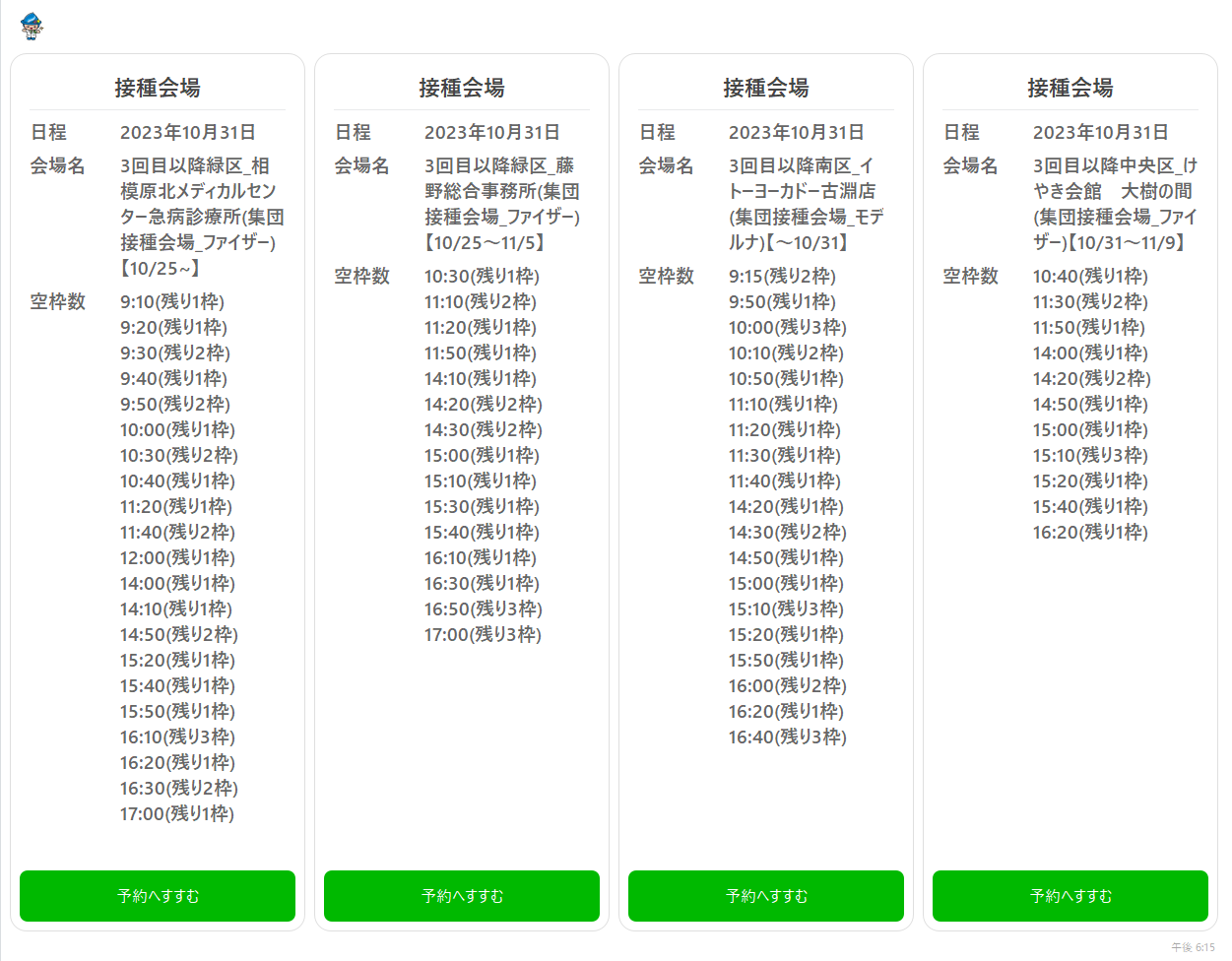1232x961 pixels.
Task: Select the 15:30(残り1枠) slot
Action: (482, 507)
